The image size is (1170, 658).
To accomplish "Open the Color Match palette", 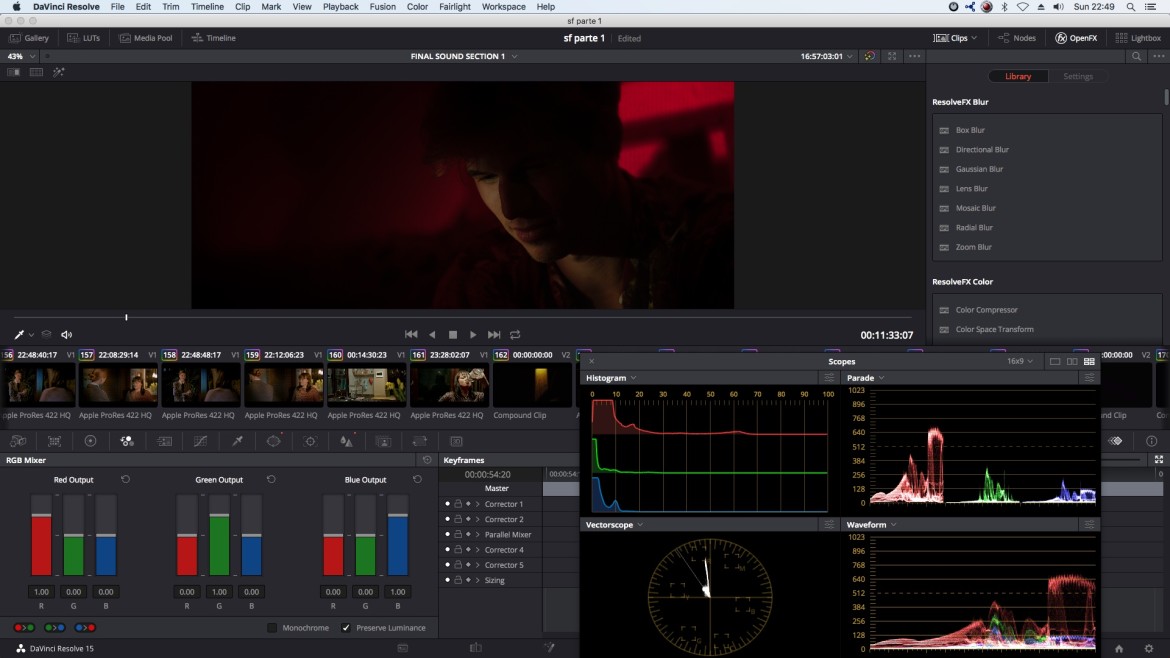I will [x=54, y=441].
